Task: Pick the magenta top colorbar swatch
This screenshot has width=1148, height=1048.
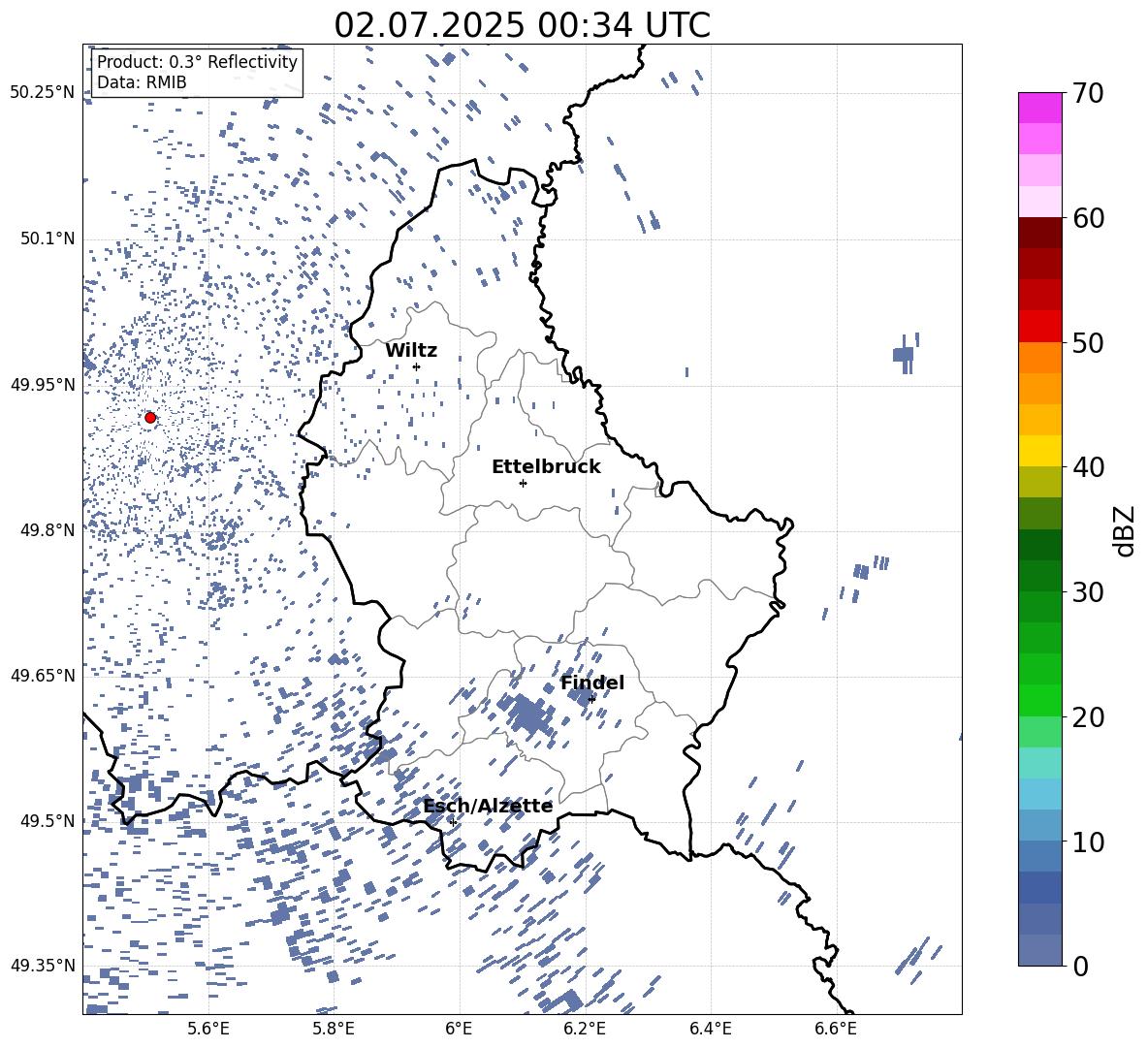Action: click(1040, 108)
